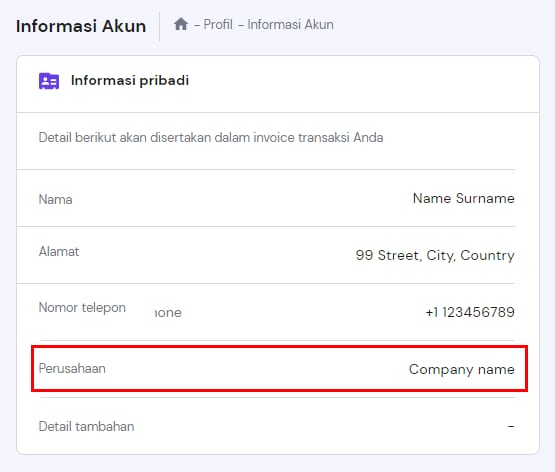This screenshot has width=555, height=472.
Task: Click the Name Surname value
Action: [464, 198]
